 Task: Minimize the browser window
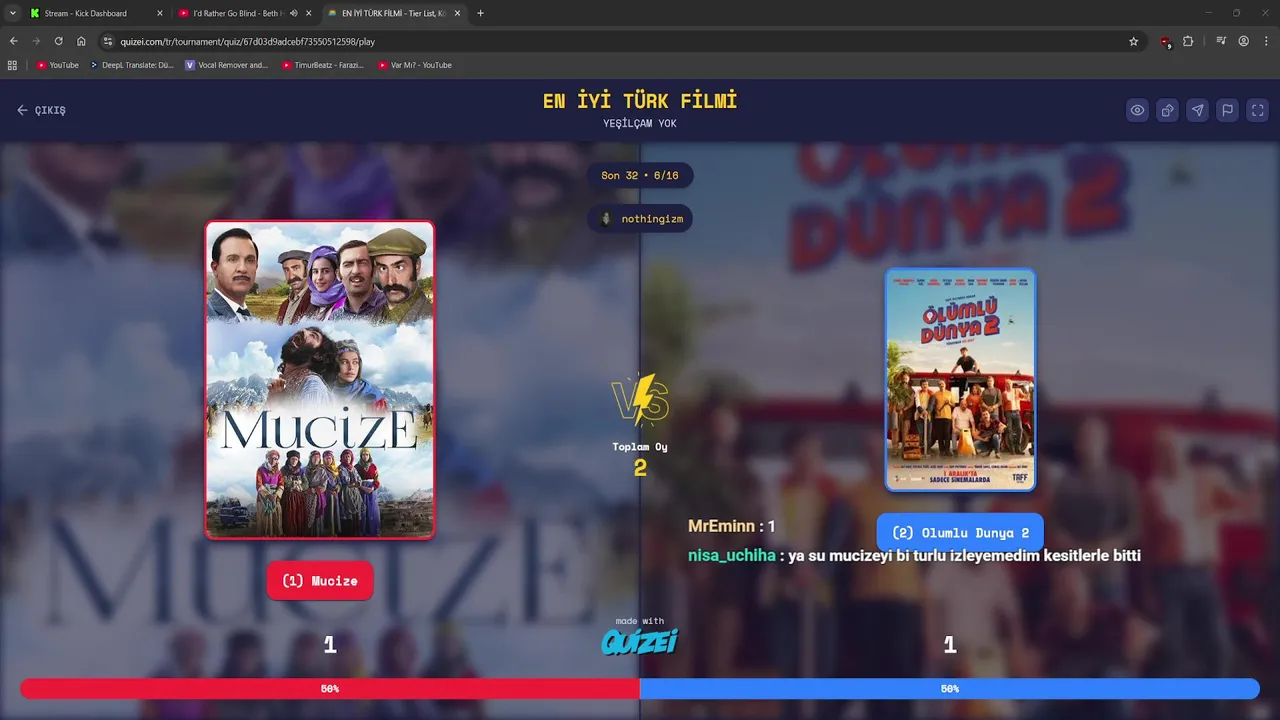pyautogui.click(x=1208, y=13)
